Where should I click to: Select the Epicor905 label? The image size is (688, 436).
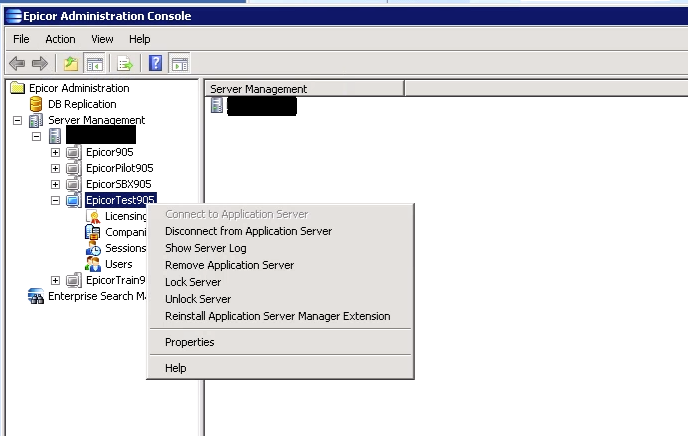[x=110, y=152]
